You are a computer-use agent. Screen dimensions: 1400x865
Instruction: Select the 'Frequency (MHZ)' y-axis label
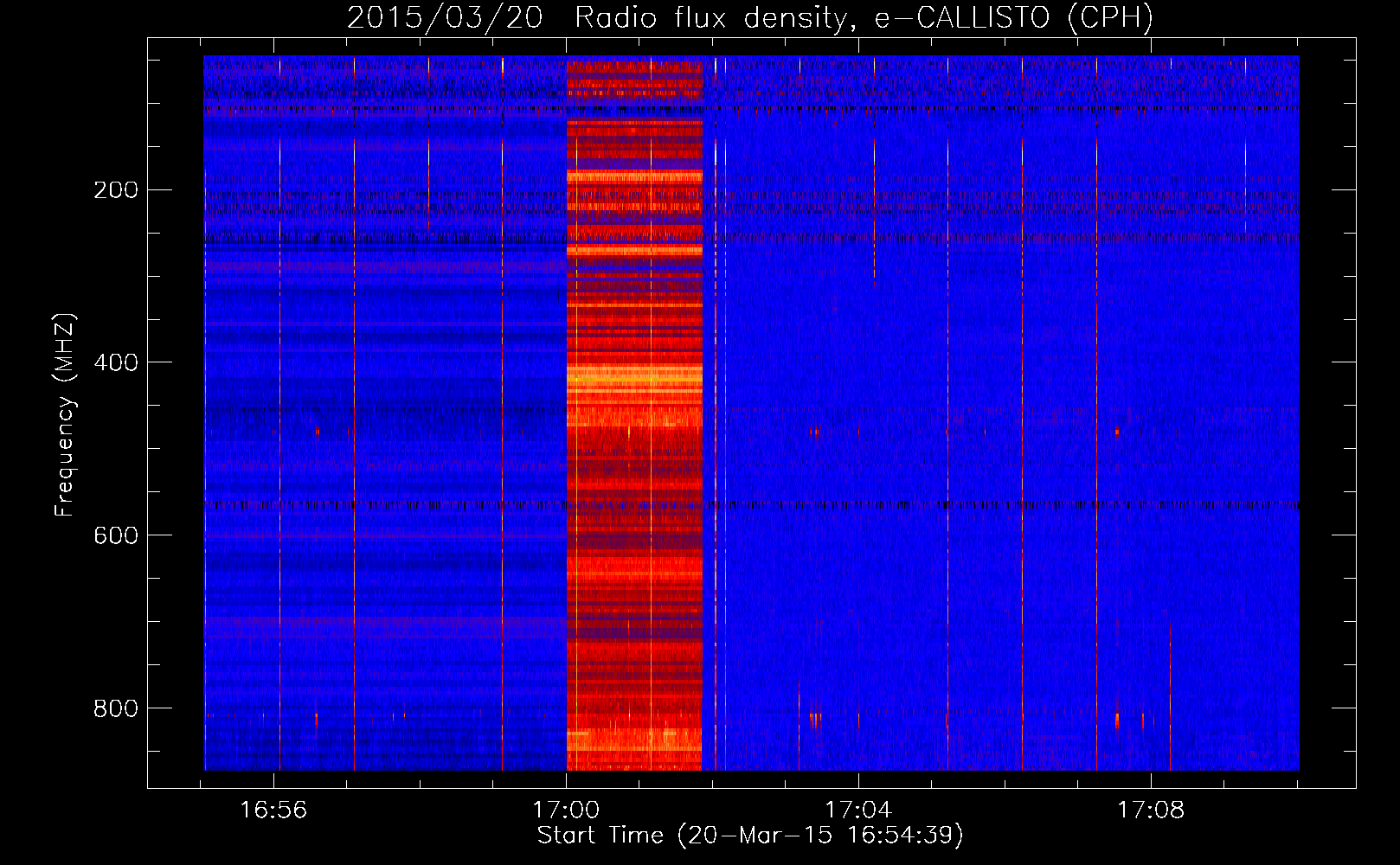coord(64,414)
